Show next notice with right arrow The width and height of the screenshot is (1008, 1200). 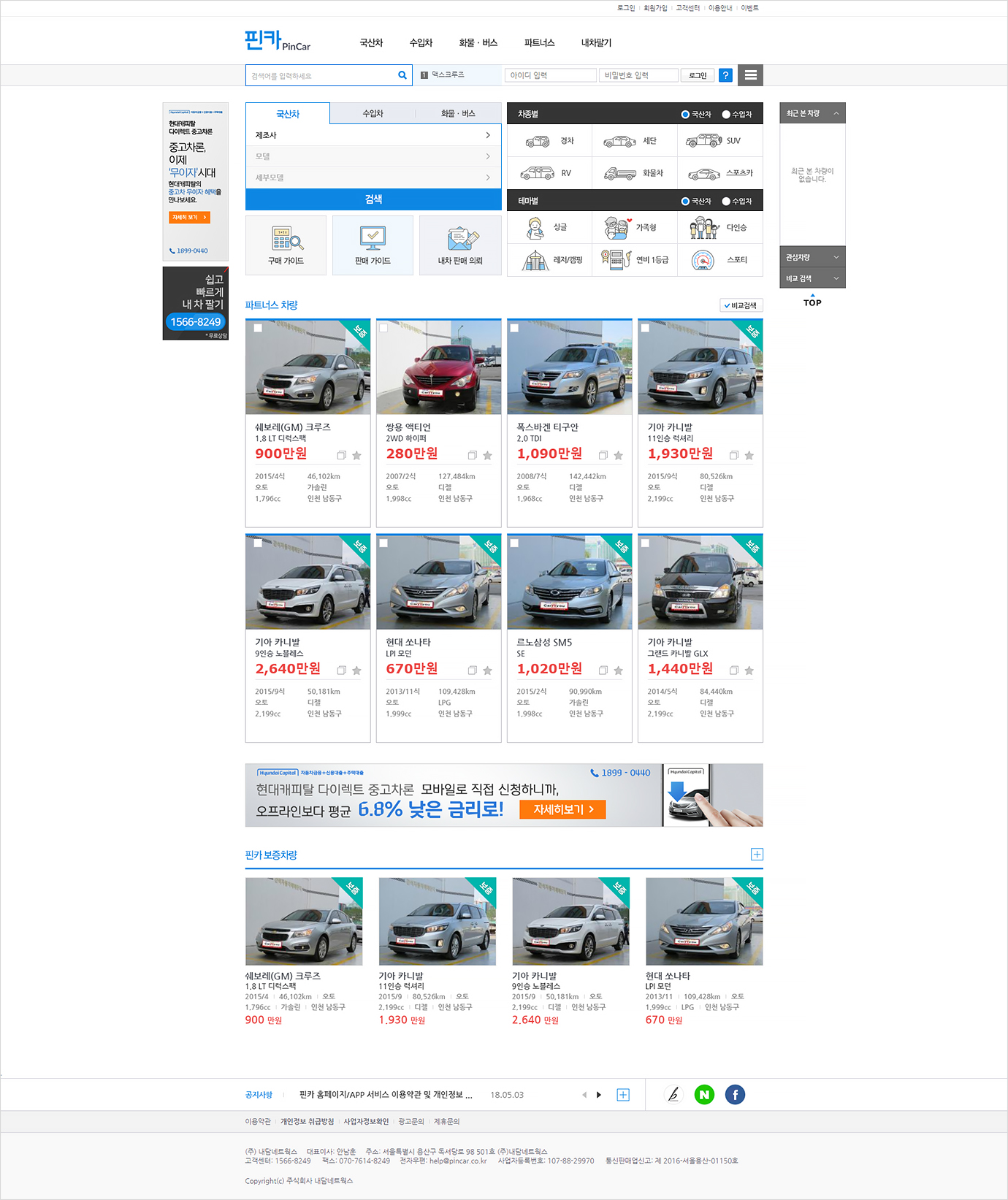[x=599, y=1095]
